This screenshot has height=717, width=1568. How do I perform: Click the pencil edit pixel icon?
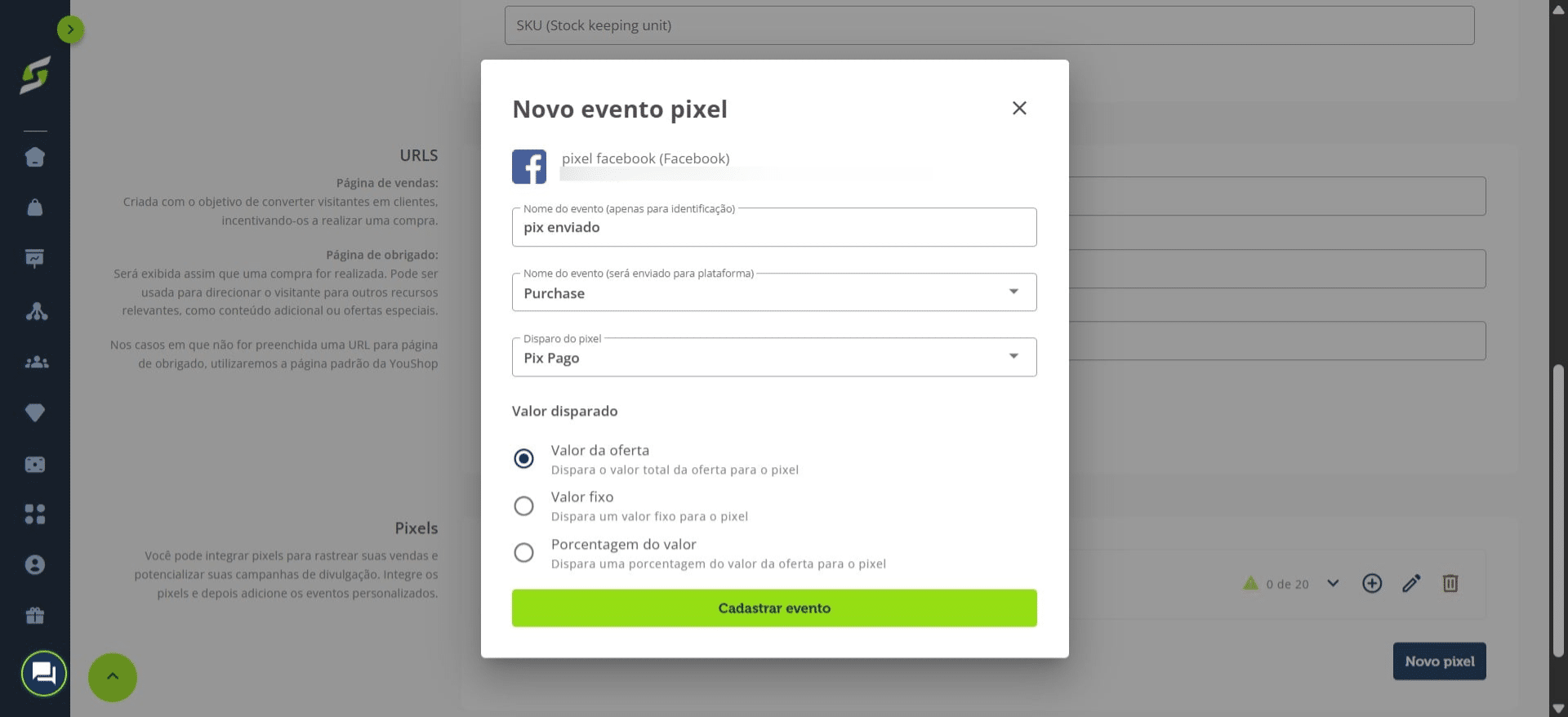click(x=1411, y=583)
